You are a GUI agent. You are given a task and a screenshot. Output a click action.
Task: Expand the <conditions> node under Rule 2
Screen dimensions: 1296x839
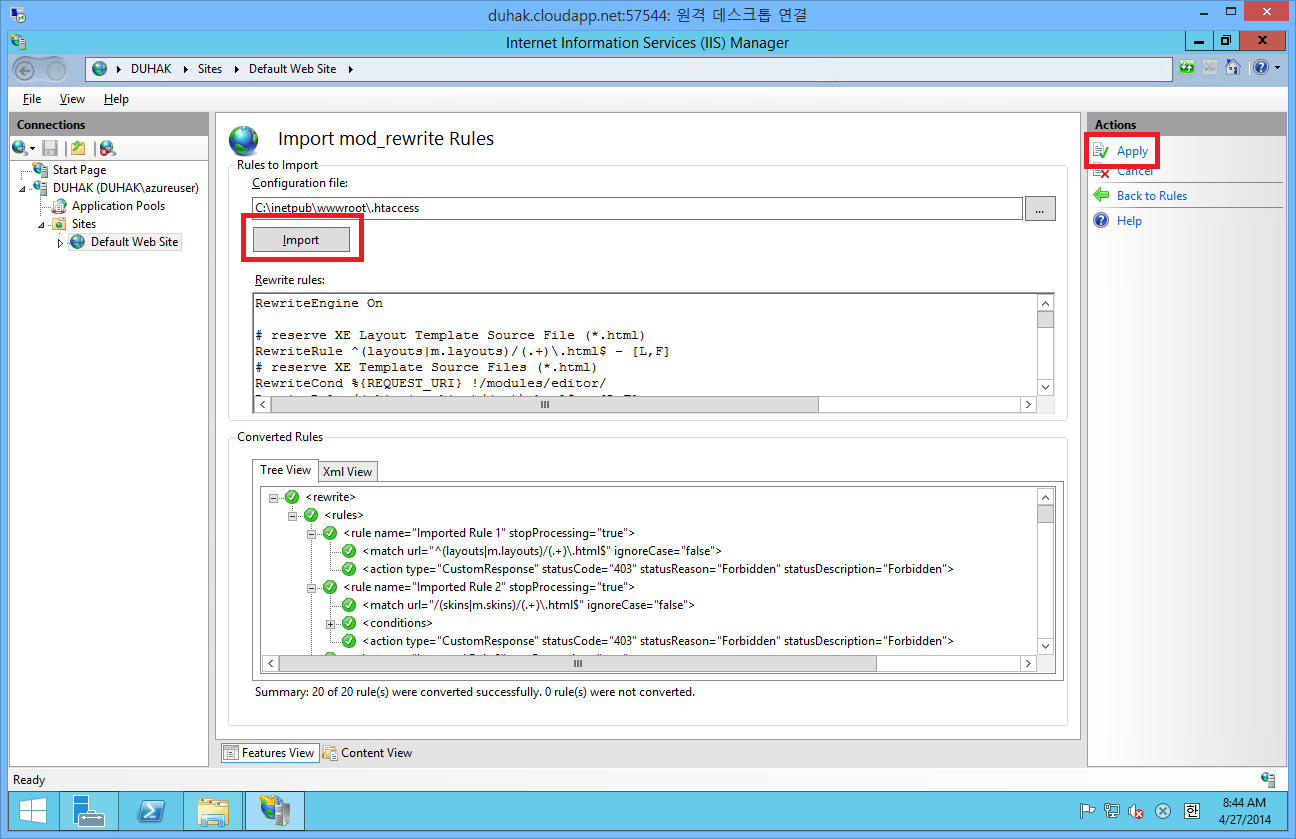coord(331,623)
